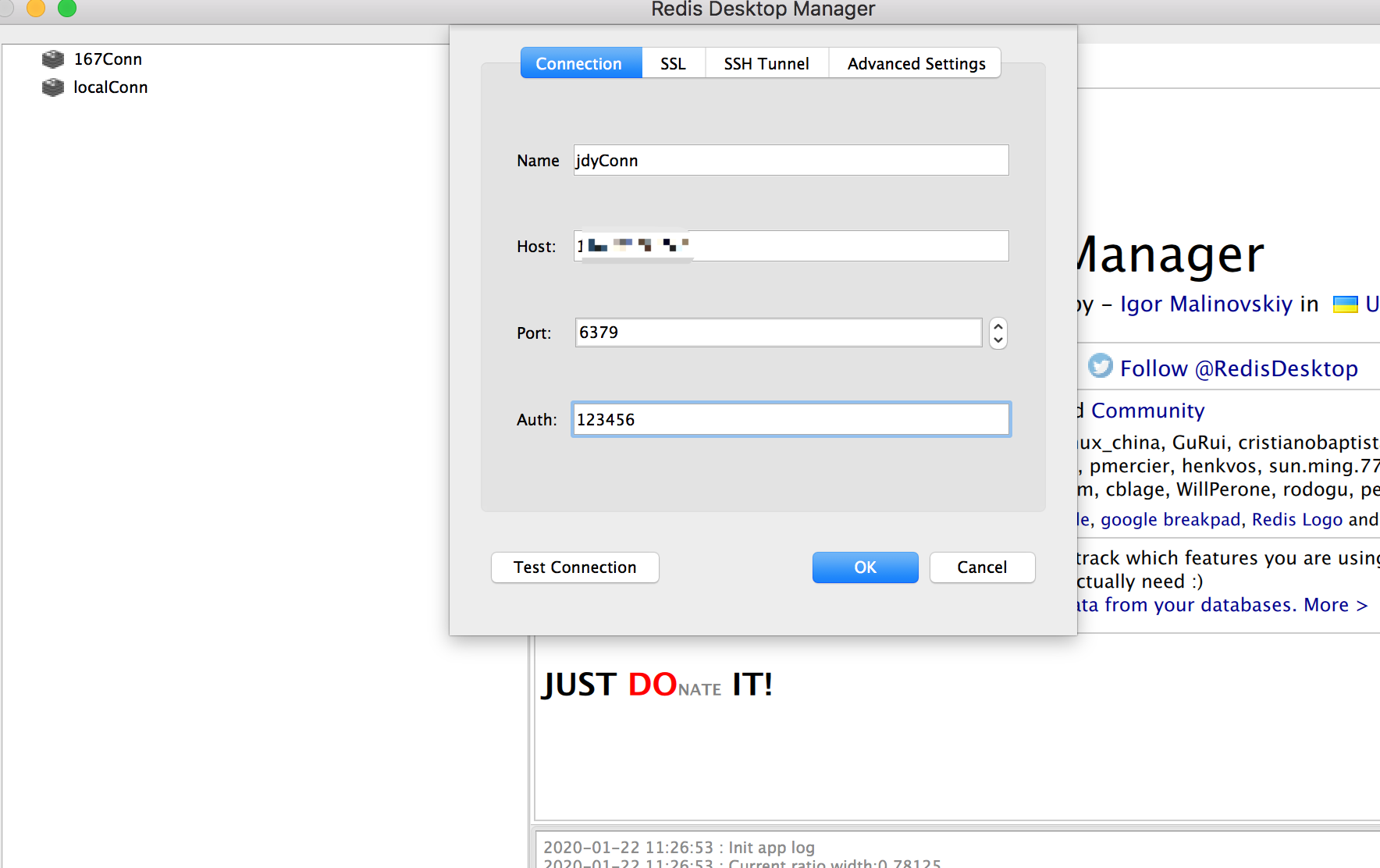Click the JUST DONATE IT! banner
The height and width of the screenshot is (868, 1380).
coord(657,685)
